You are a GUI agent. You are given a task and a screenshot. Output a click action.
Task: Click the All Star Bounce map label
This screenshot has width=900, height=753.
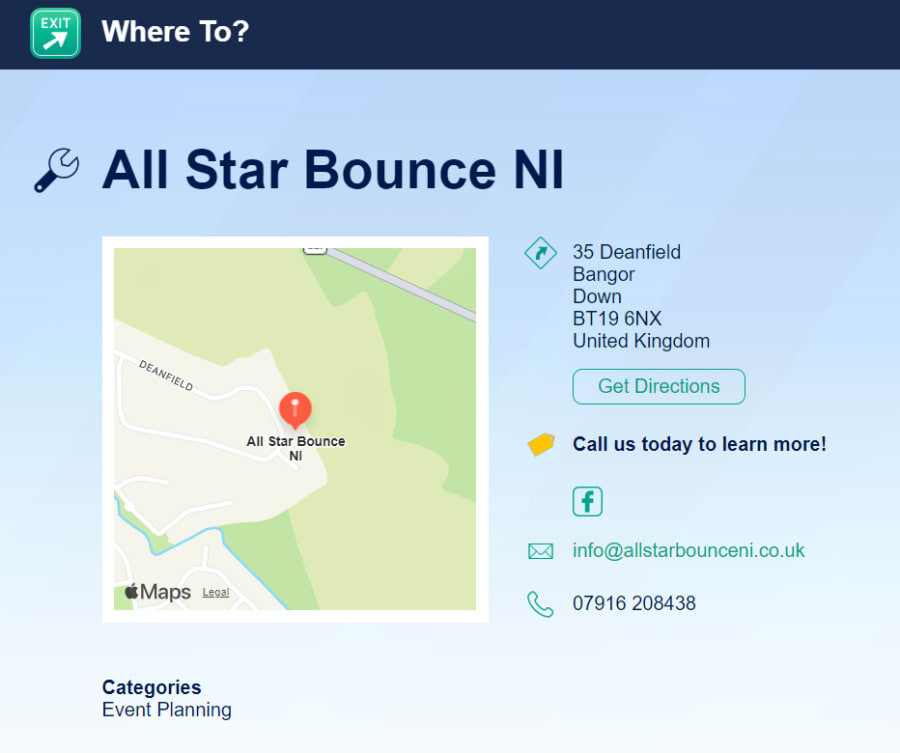pyautogui.click(x=295, y=447)
